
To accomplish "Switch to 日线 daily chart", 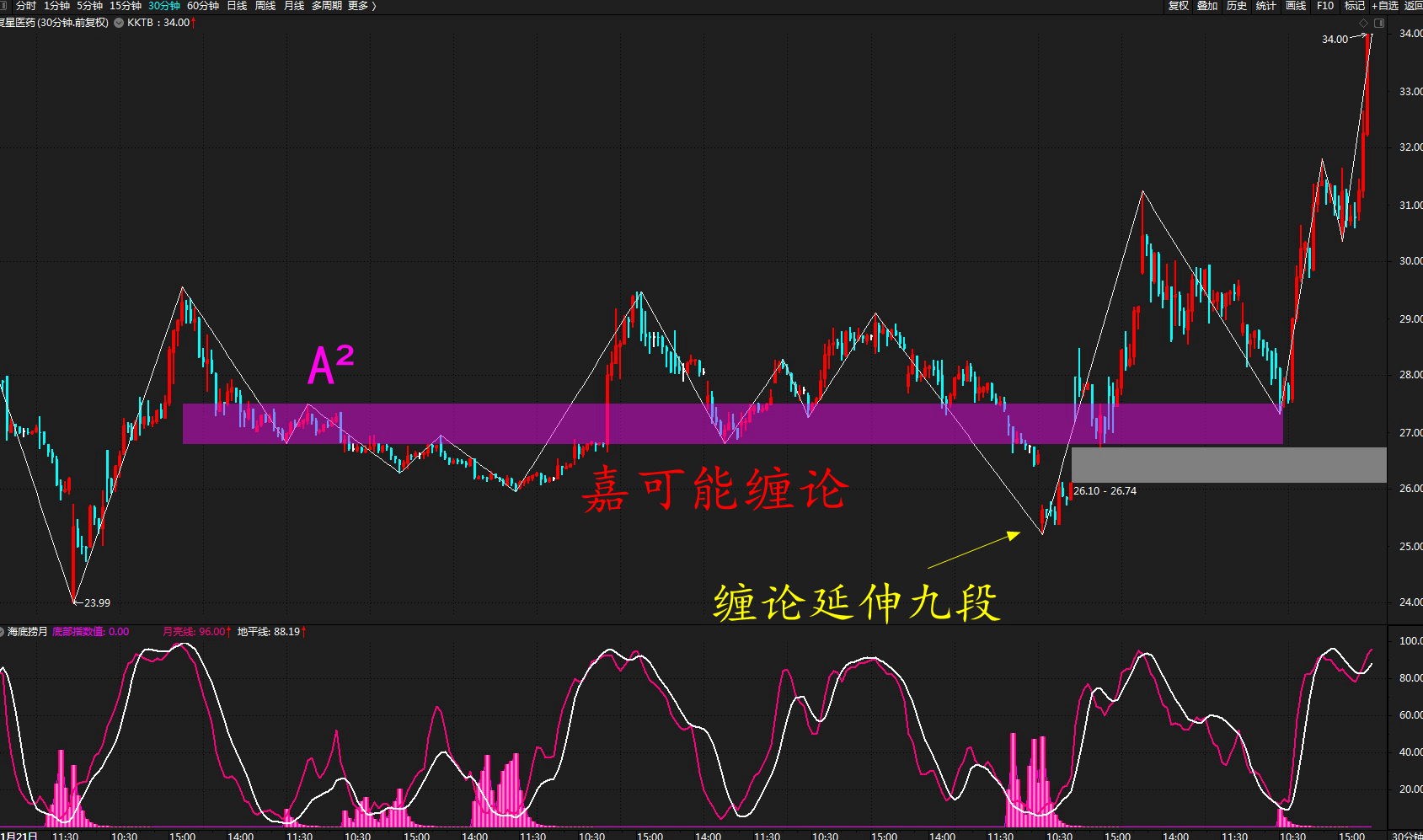I will [237, 6].
